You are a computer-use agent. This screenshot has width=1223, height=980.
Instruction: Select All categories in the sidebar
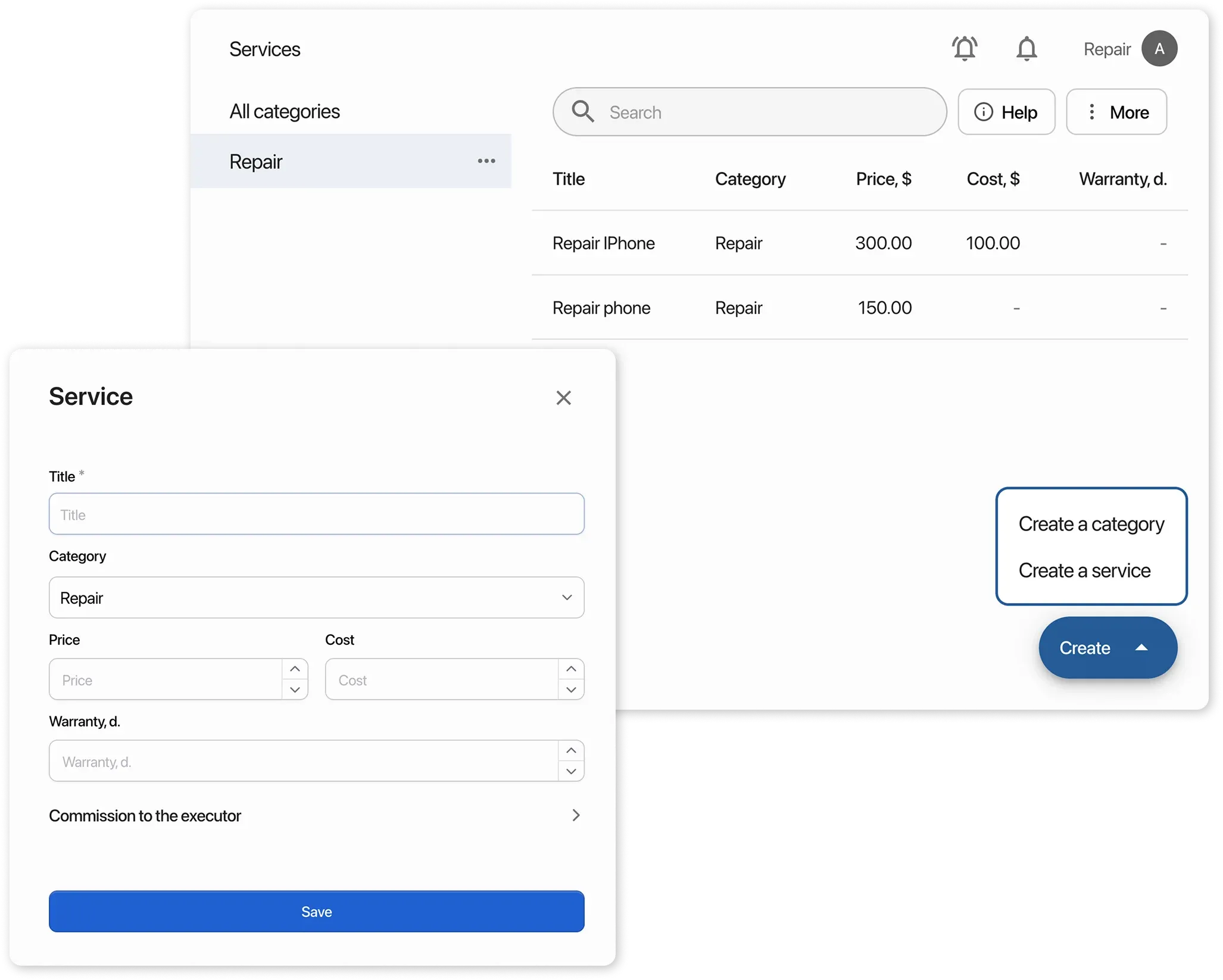[x=285, y=111]
